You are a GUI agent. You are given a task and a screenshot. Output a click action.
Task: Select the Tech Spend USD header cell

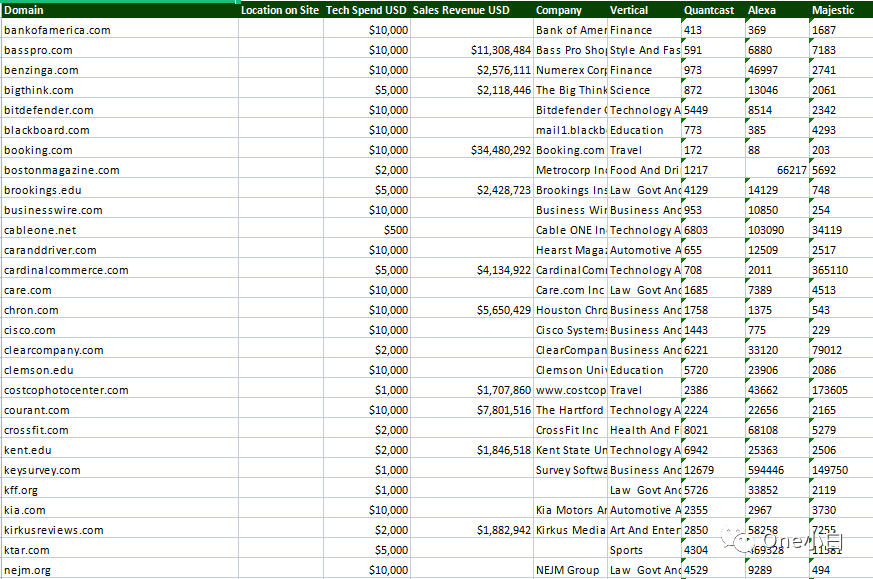pyautogui.click(x=366, y=10)
